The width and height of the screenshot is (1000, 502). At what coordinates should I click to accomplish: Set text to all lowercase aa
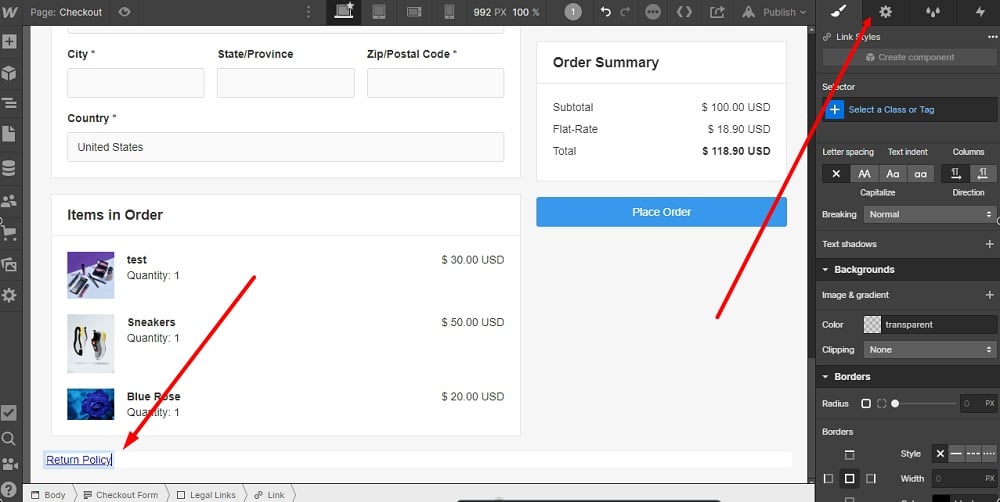click(x=920, y=173)
